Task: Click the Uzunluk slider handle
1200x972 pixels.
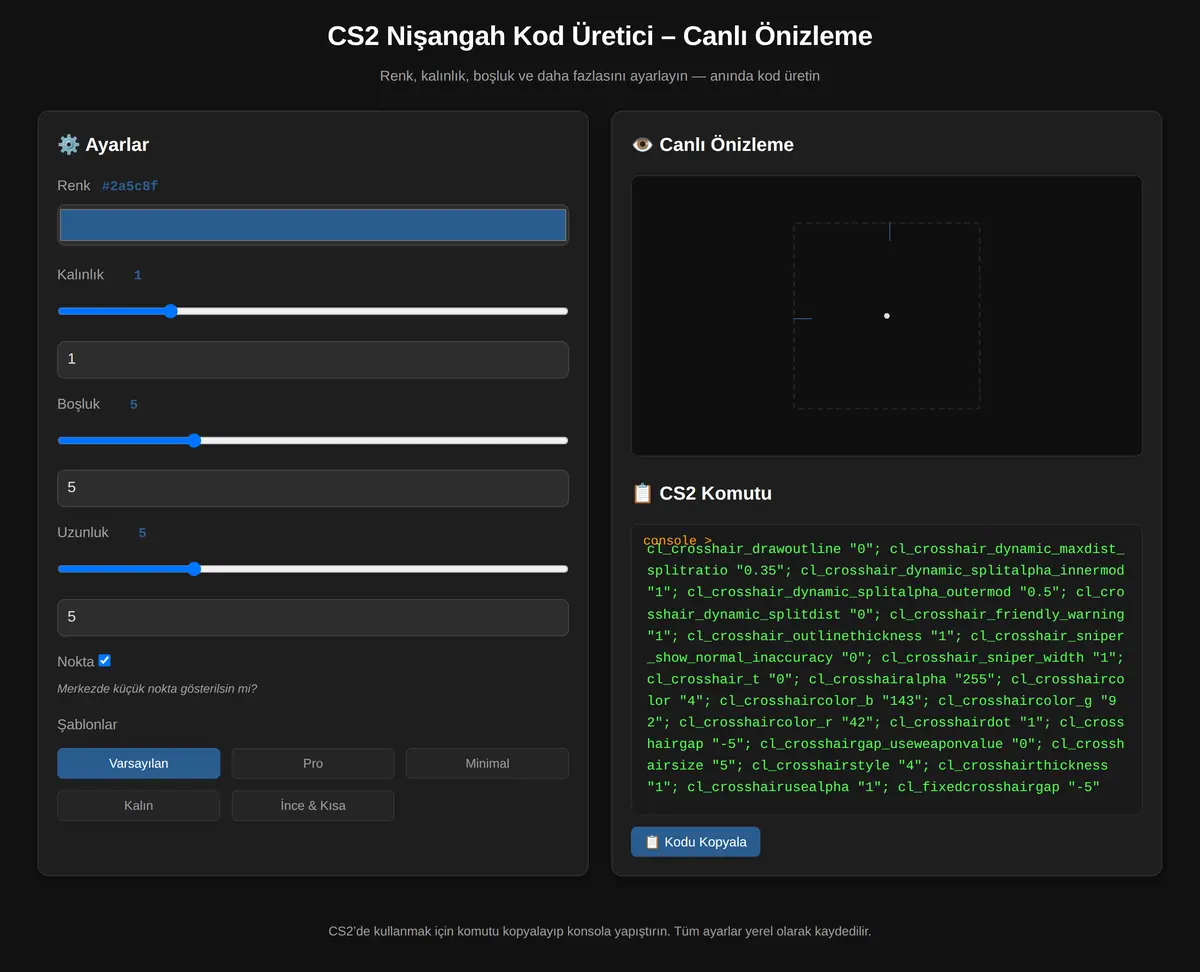Action: [x=194, y=569]
